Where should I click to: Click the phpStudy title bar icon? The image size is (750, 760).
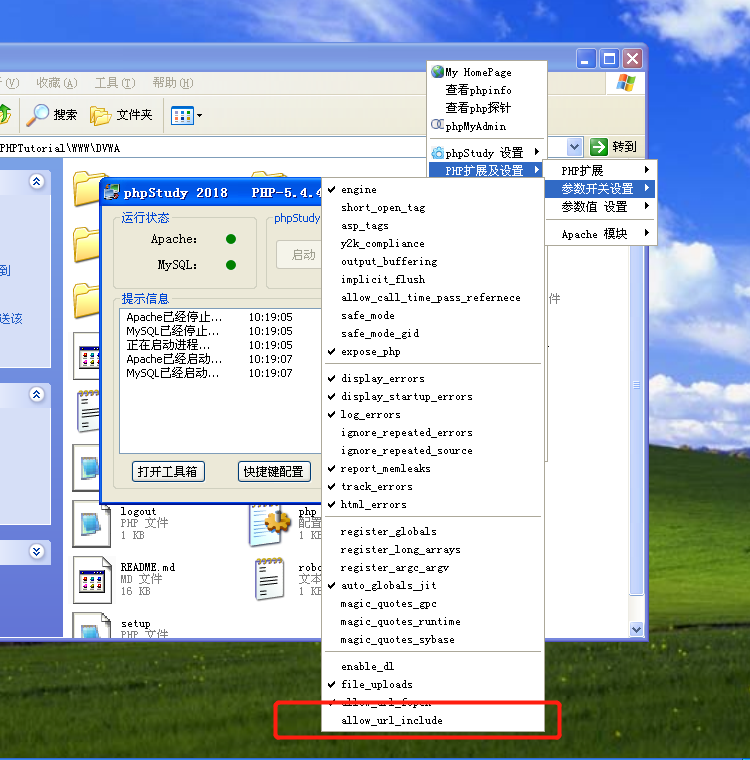112,192
